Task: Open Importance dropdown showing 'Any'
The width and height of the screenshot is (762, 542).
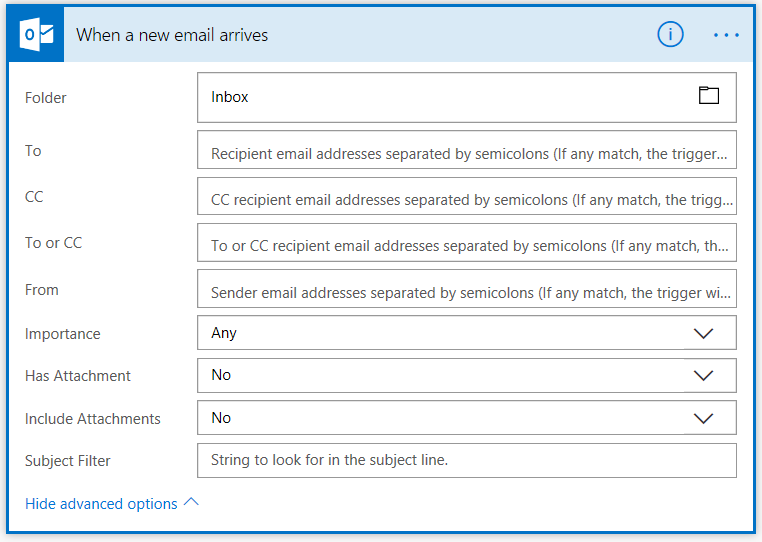Action: tap(440, 333)
